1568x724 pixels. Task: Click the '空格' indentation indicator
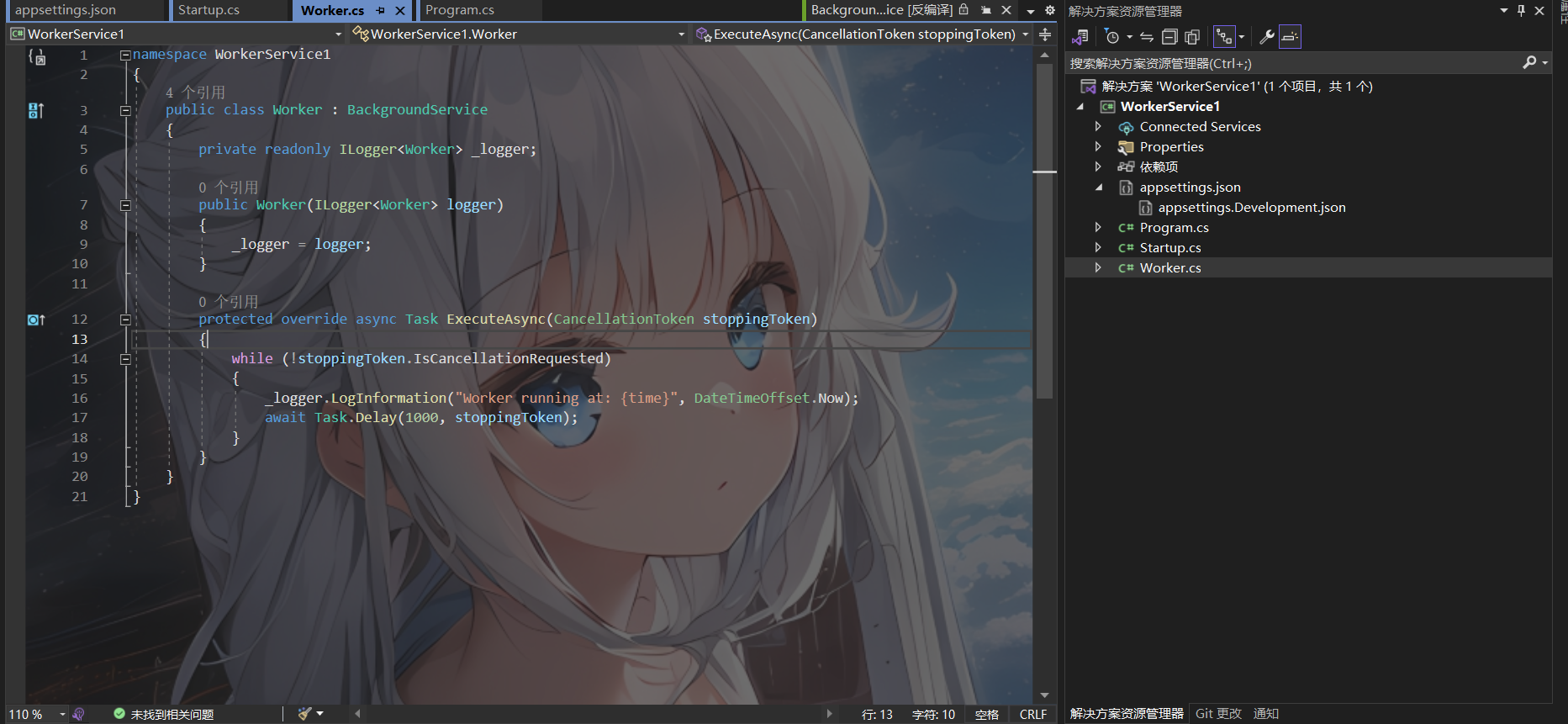pos(987,715)
